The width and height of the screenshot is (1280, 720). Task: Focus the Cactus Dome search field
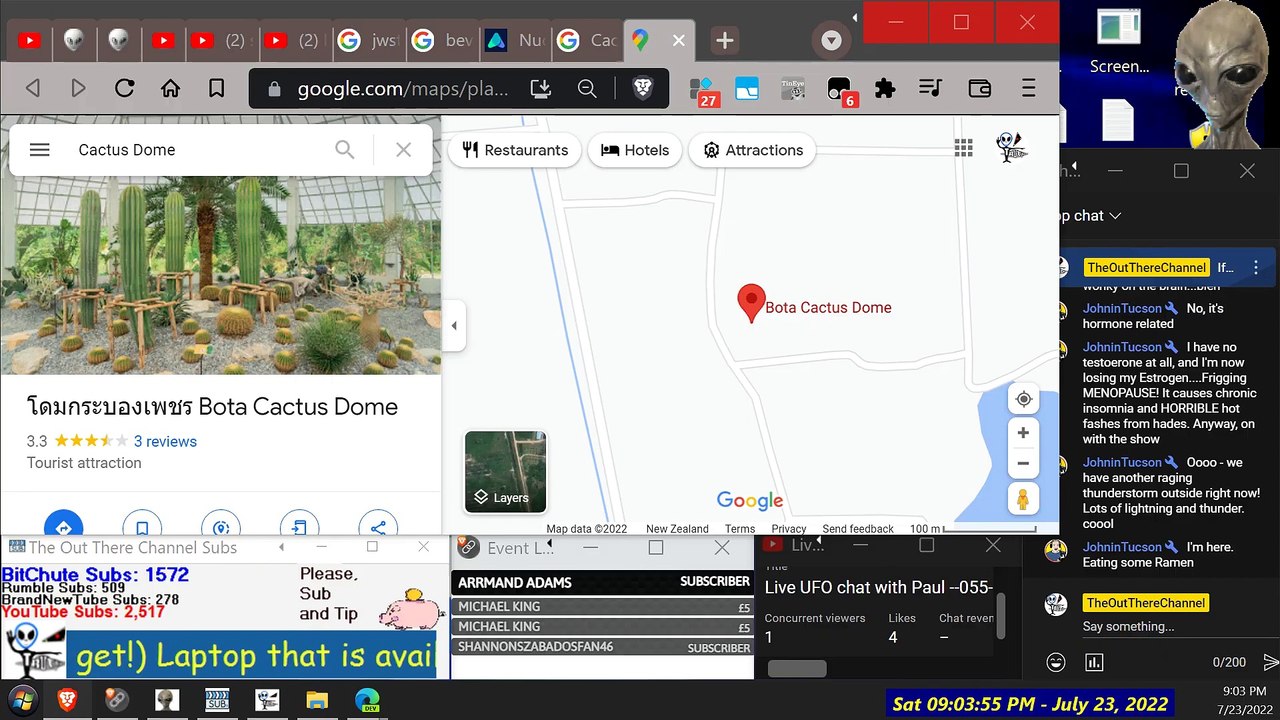pyautogui.click(x=200, y=150)
